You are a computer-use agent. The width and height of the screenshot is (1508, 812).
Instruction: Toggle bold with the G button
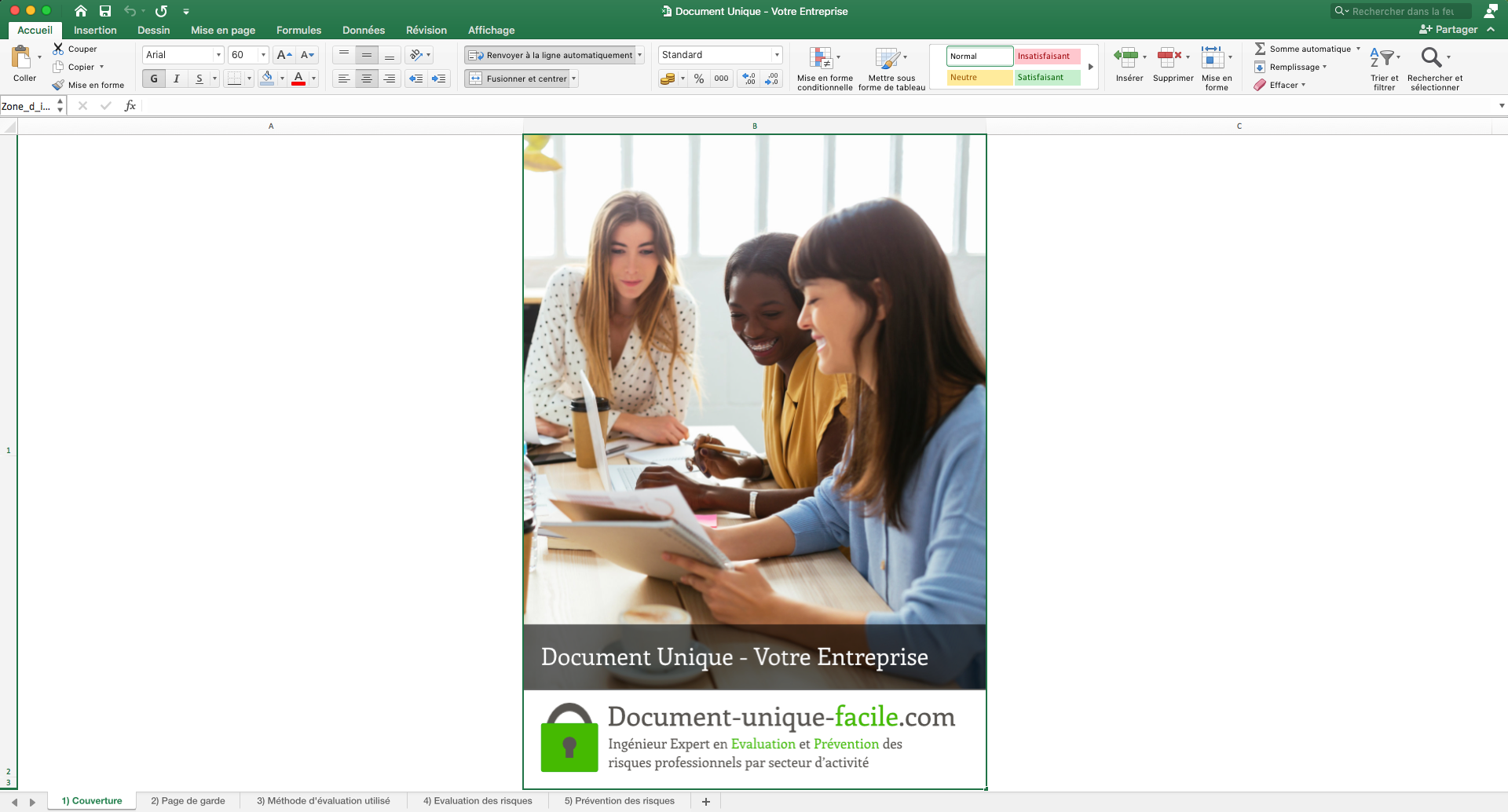point(154,78)
